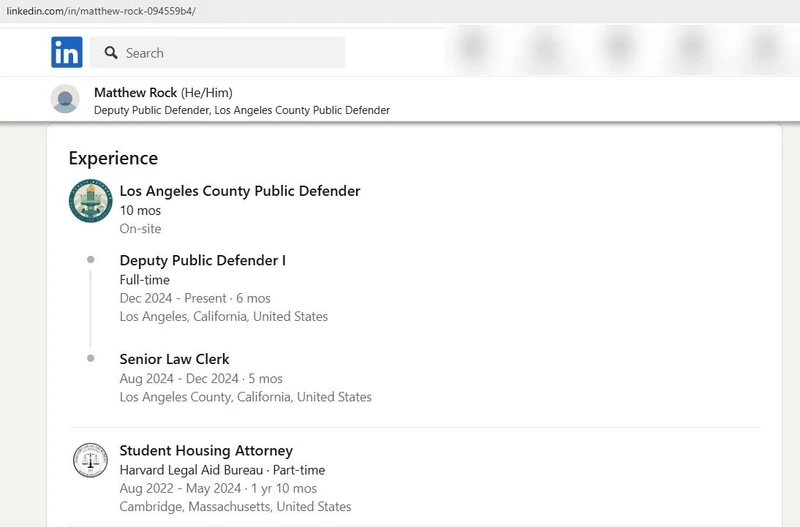The width and height of the screenshot is (800, 527).
Task: Click the Matthew Rock name in sticky header
Action: (x=135, y=92)
